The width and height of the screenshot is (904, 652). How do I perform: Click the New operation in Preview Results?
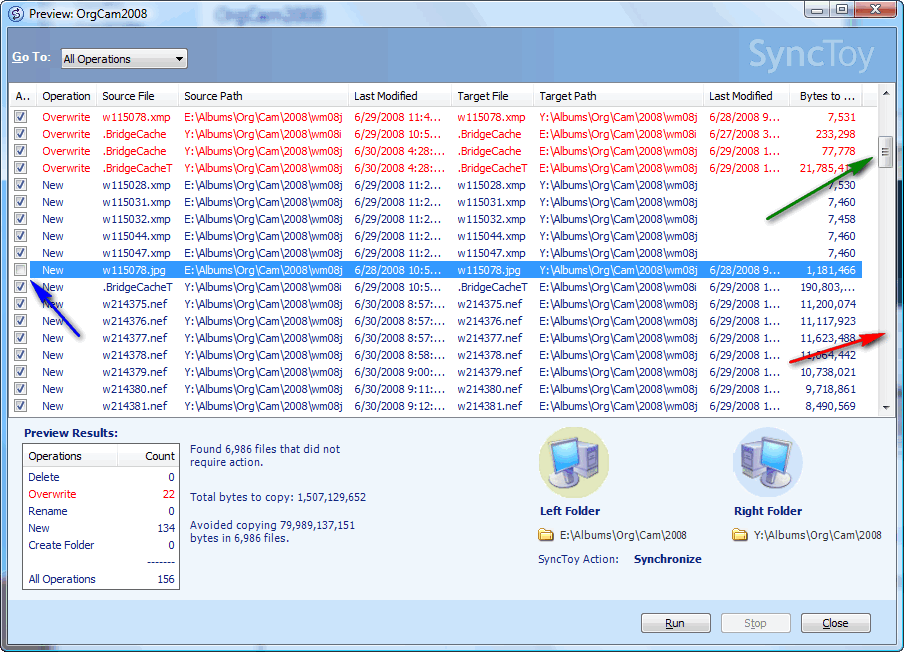(39, 528)
